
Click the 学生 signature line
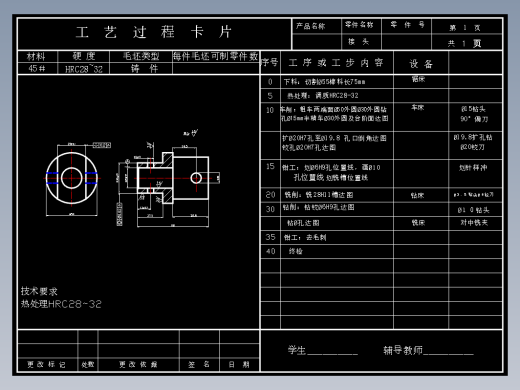(x=323, y=350)
